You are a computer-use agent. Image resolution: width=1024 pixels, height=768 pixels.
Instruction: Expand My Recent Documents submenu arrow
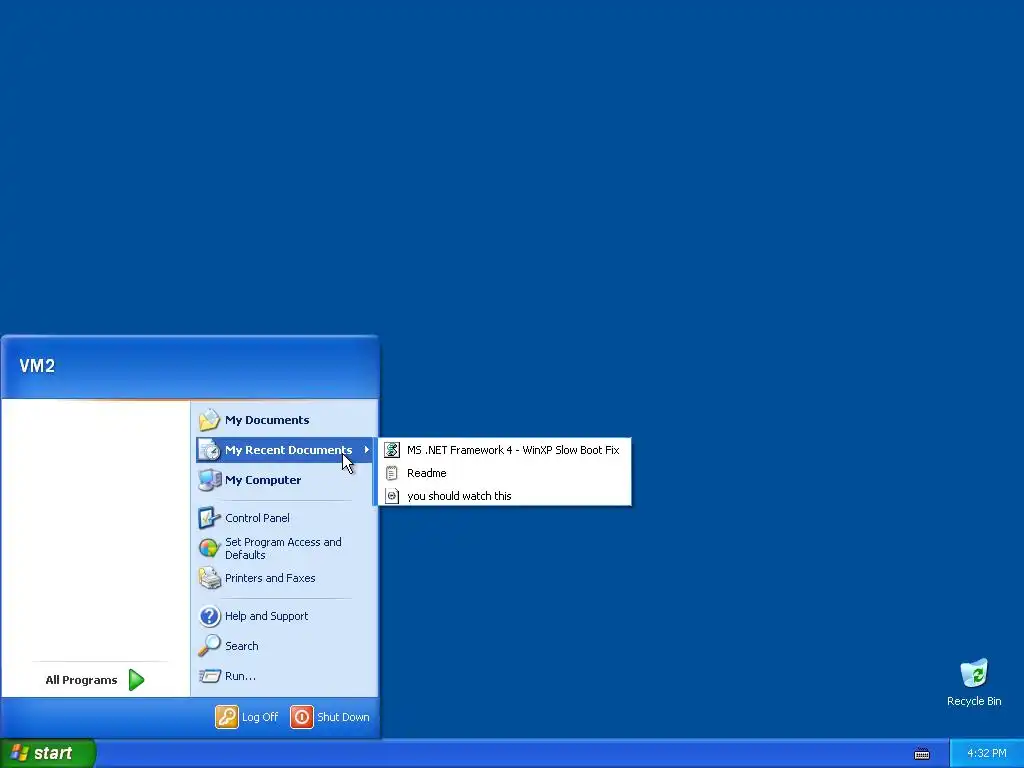(x=366, y=450)
